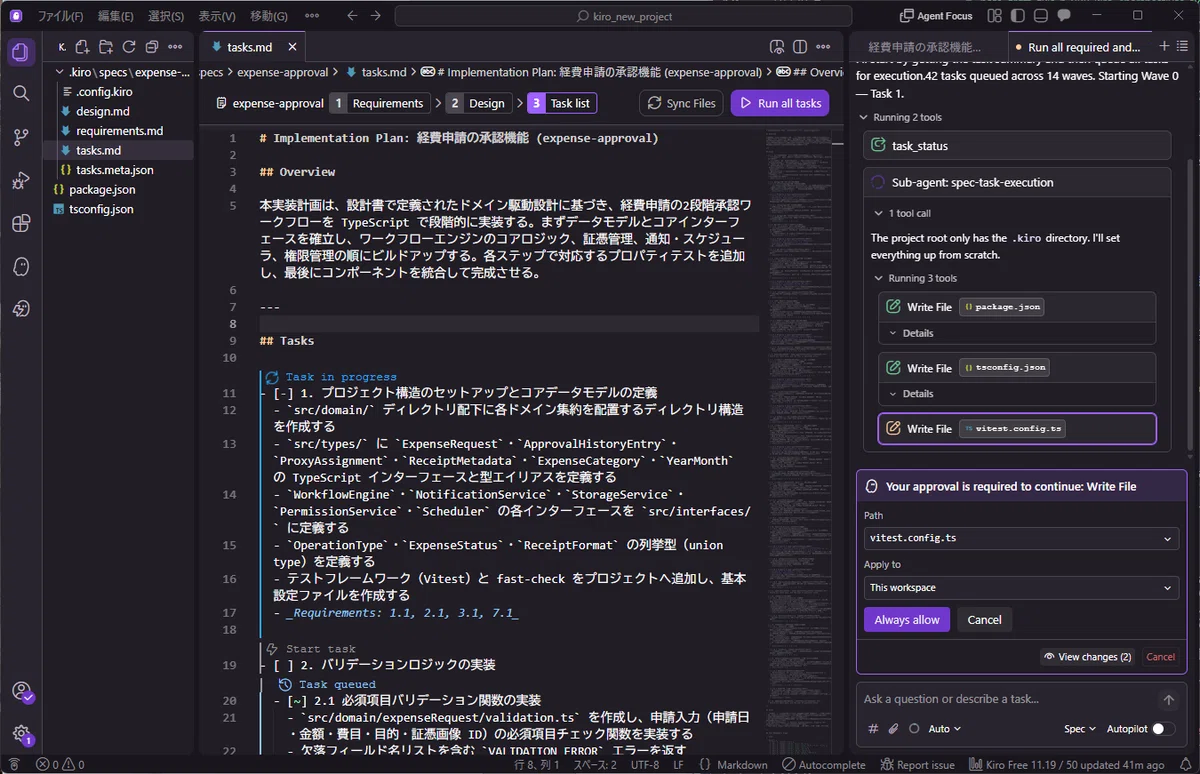Open the markdown preview beside the editor

pyautogui.click(x=776, y=47)
